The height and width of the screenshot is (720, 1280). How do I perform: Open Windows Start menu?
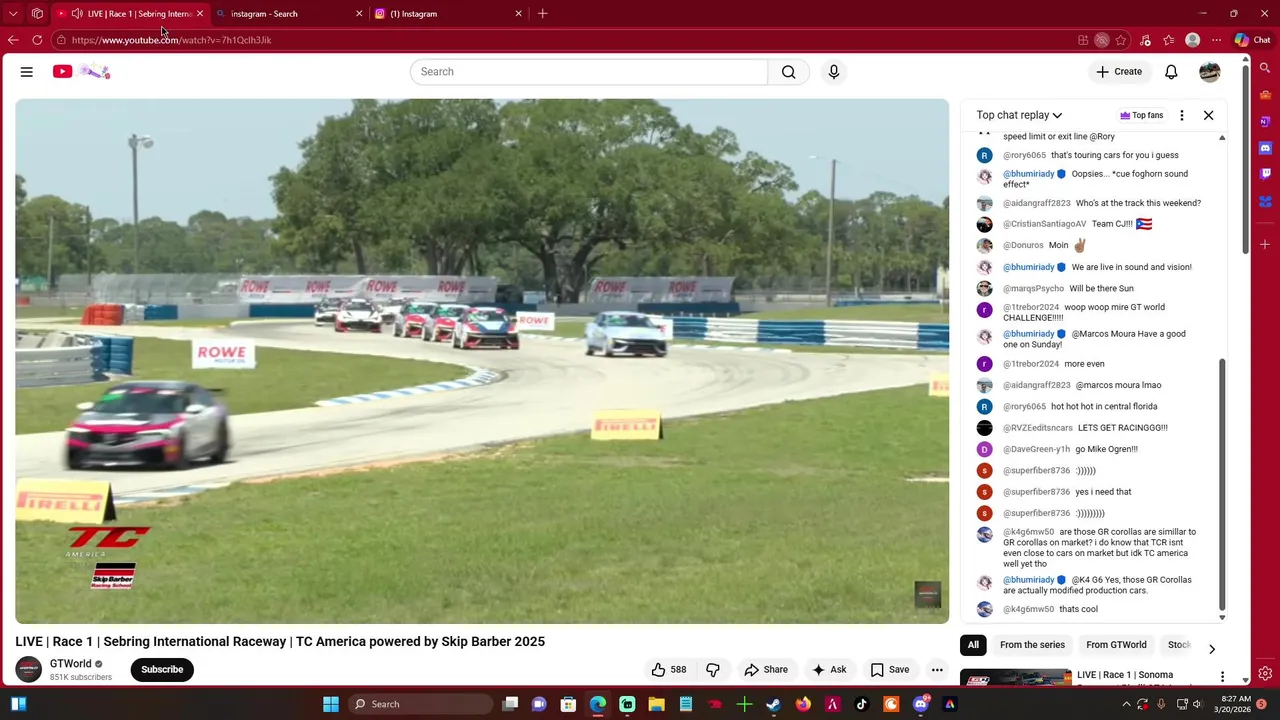[x=331, y=704]
